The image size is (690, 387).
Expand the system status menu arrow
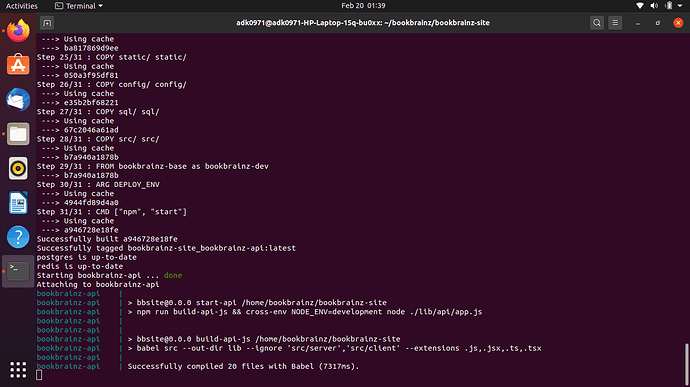680,6
